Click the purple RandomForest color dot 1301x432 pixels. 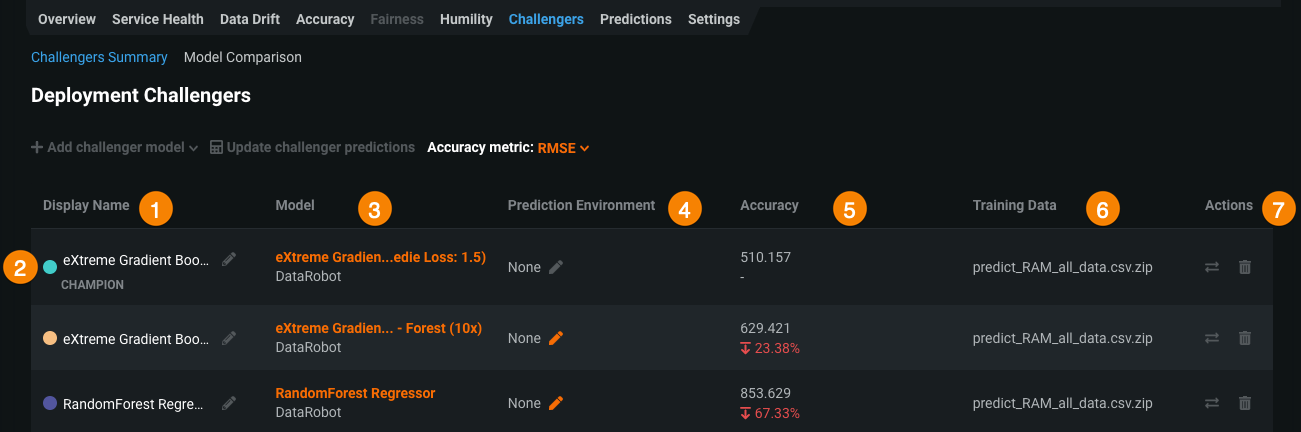(x=50, y=403)
